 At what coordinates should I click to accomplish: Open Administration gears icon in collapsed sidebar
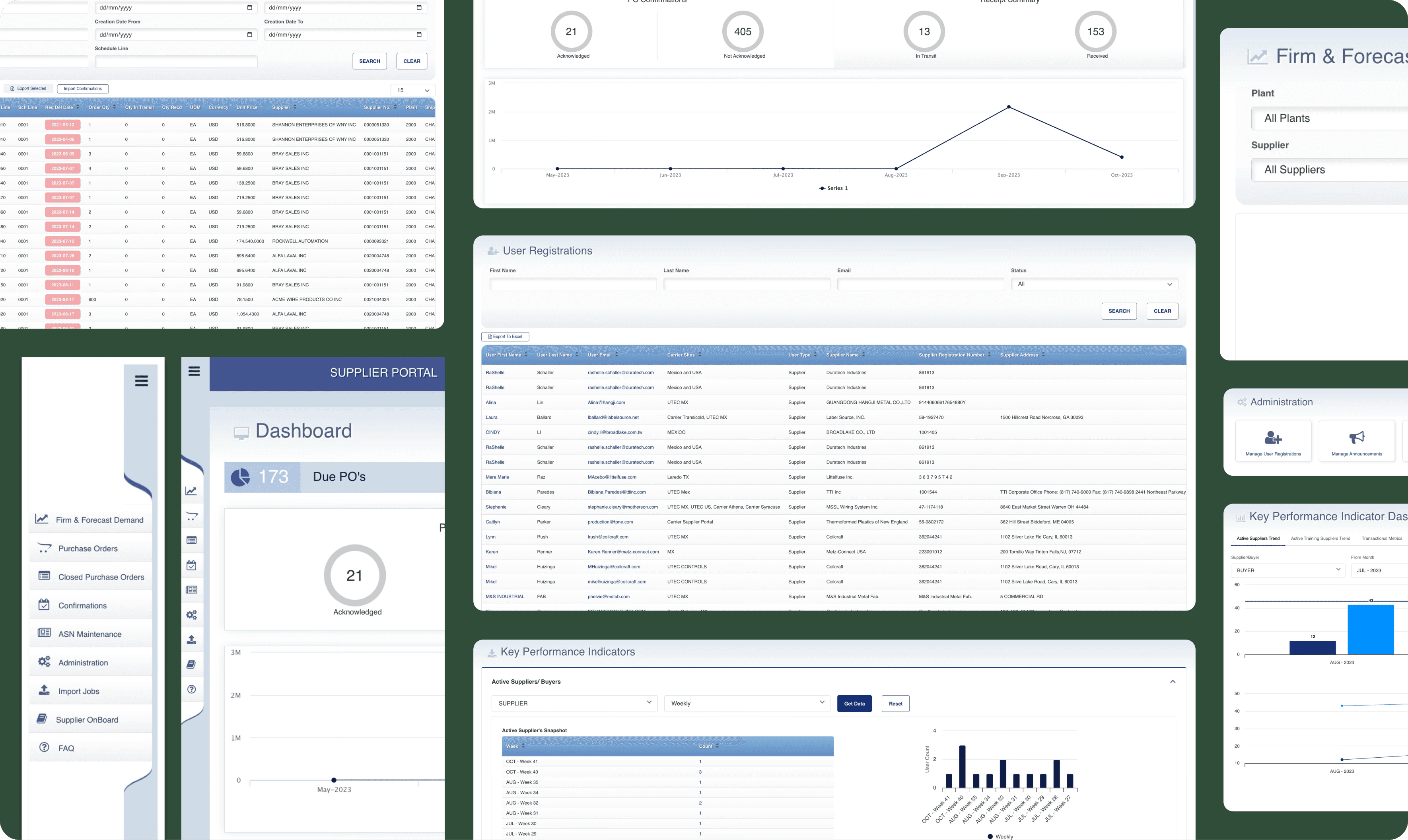(x=191, y=615)
